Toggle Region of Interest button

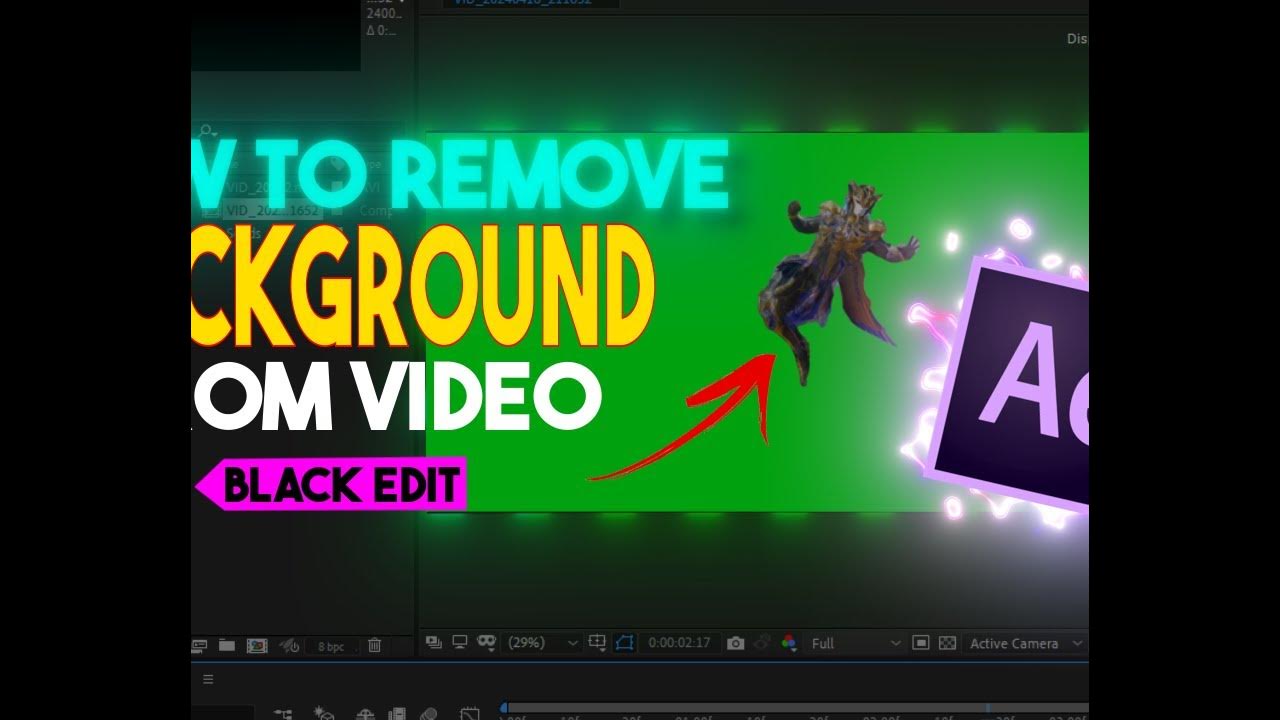tap(921, 643)
